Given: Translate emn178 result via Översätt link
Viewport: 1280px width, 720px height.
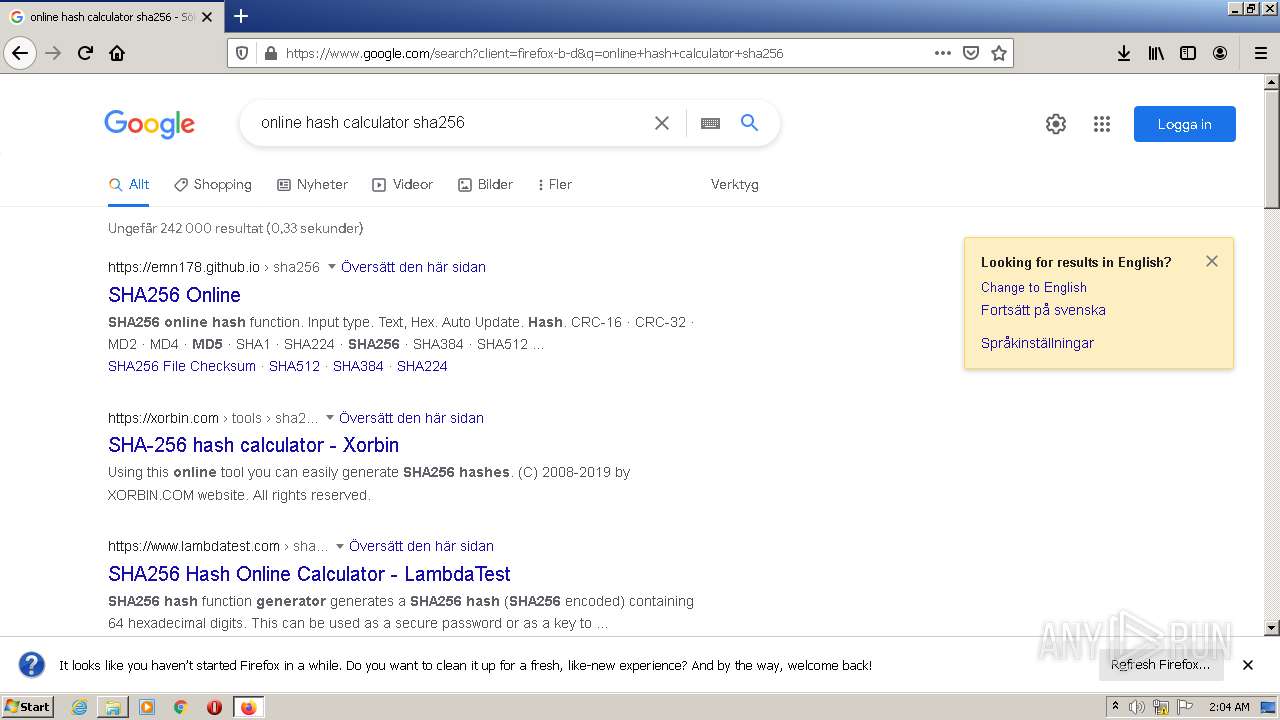Looking at the screenshot, I should click(413, 267).
